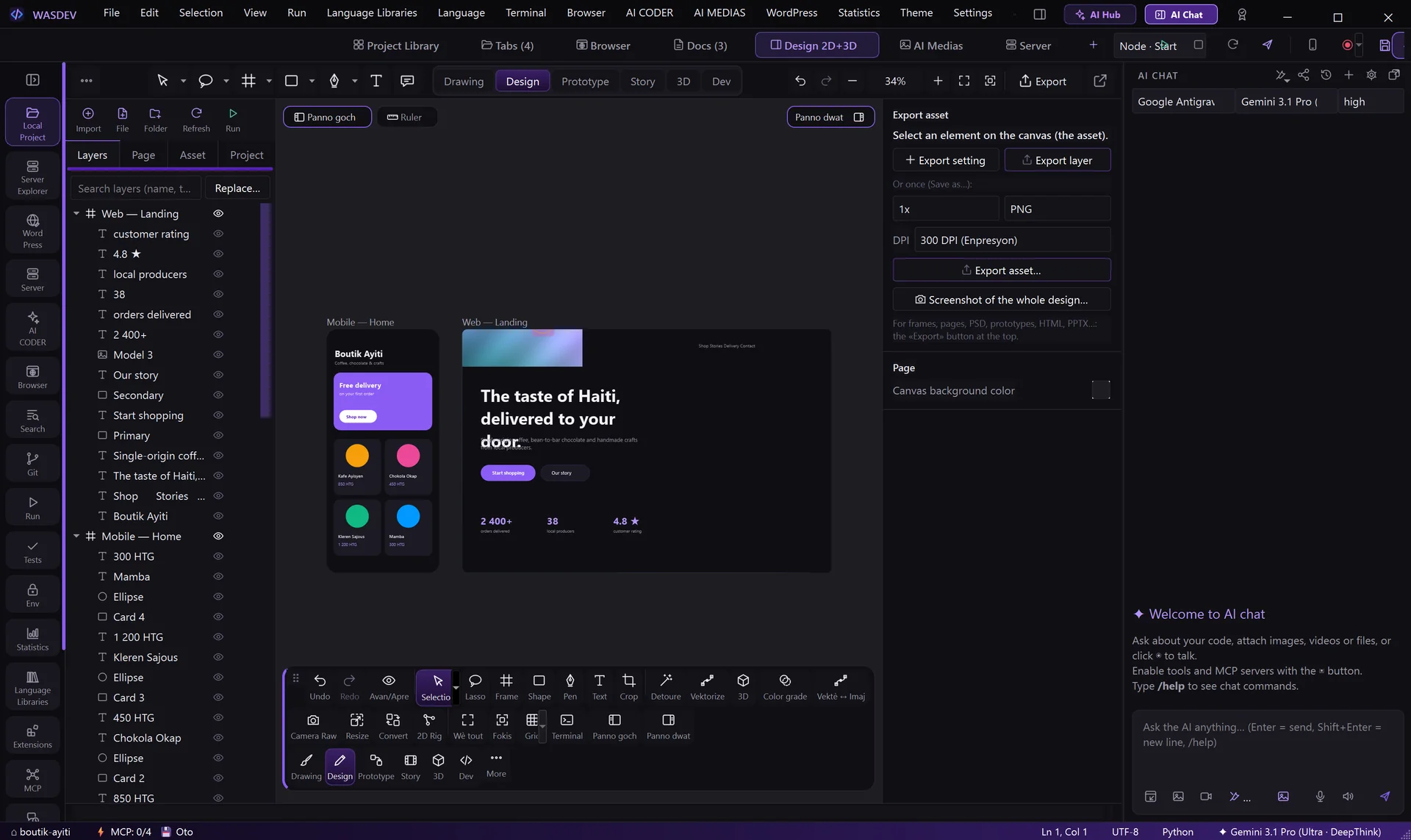Open Extensions in left sidebar

click(x=32, y=736)
